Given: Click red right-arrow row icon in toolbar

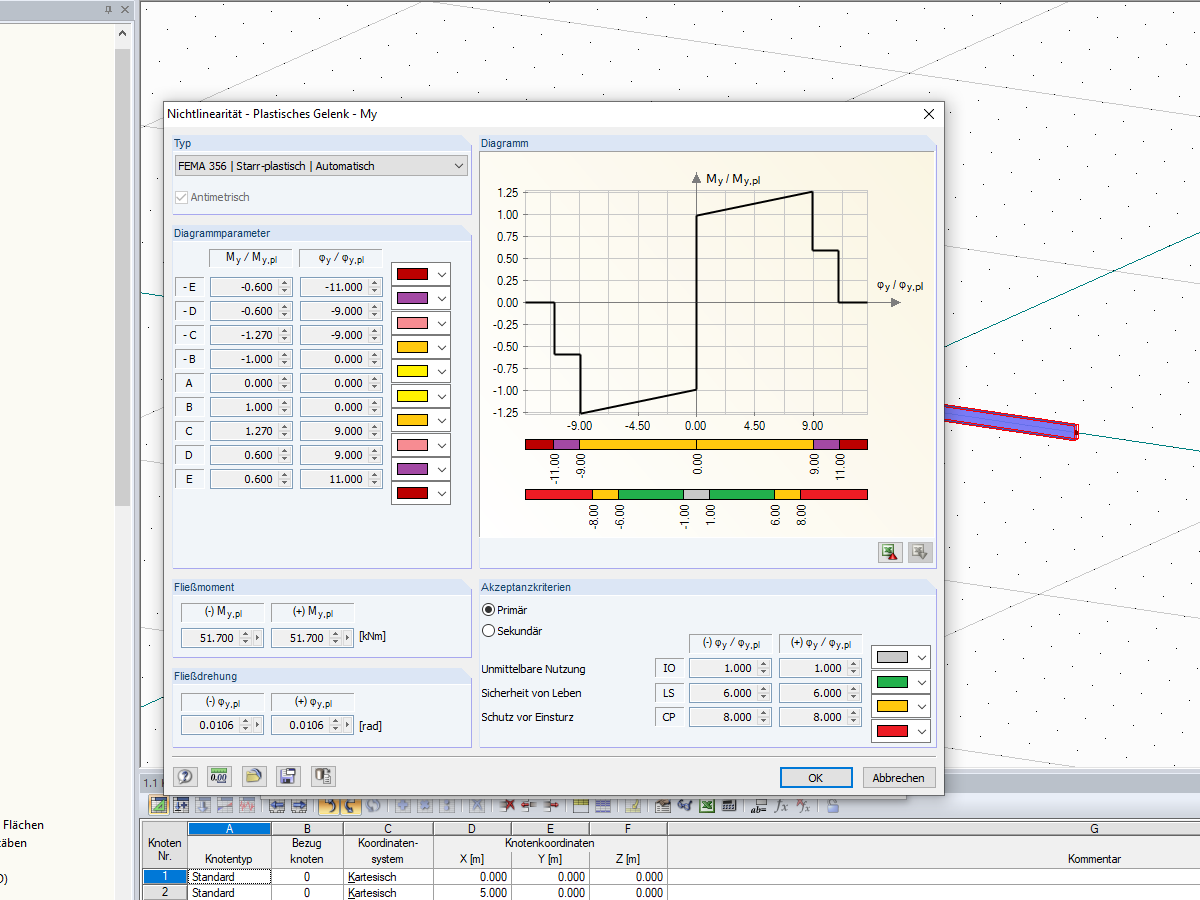Looking at the screenshot, I should point(551,805).
